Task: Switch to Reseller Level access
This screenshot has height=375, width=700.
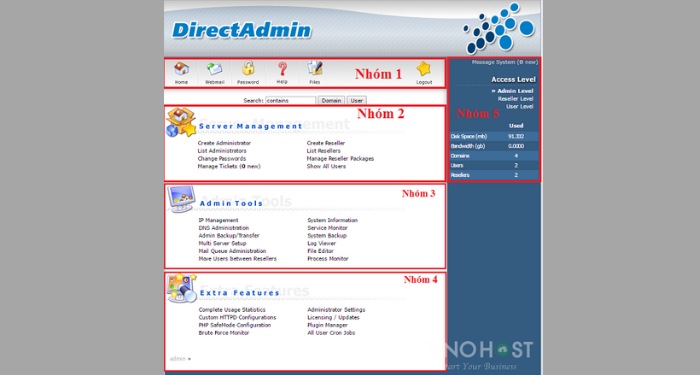Action: [x=516, y=99]
